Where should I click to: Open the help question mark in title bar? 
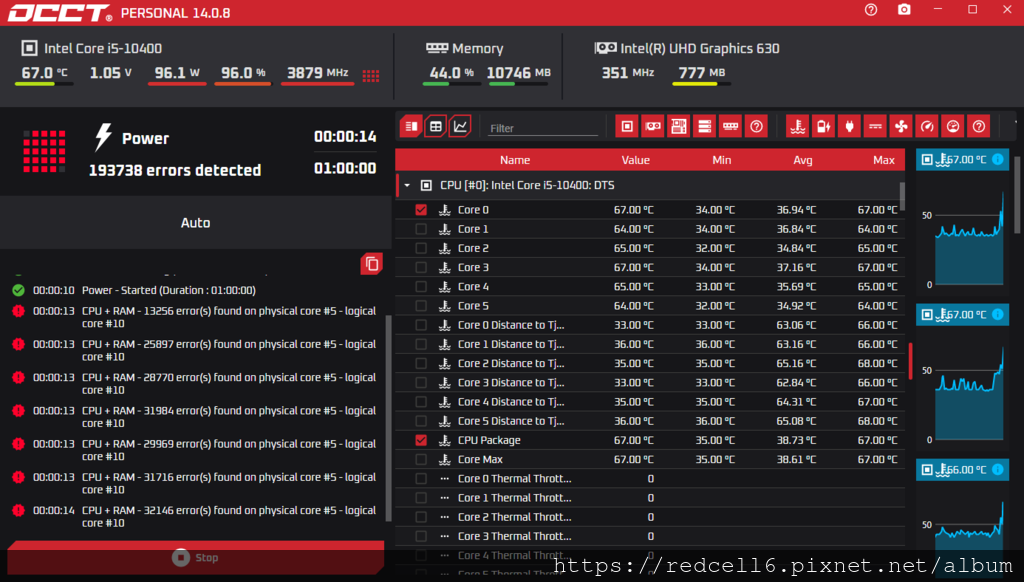[871, 10]
